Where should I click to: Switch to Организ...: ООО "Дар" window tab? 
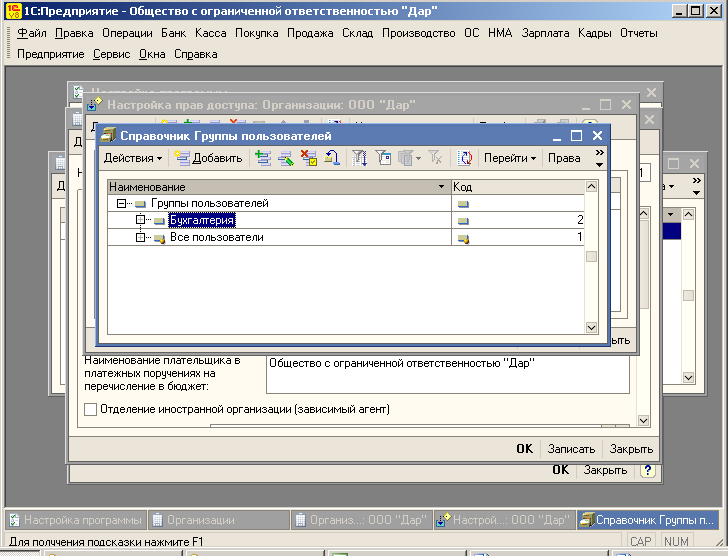click(362, 520)
